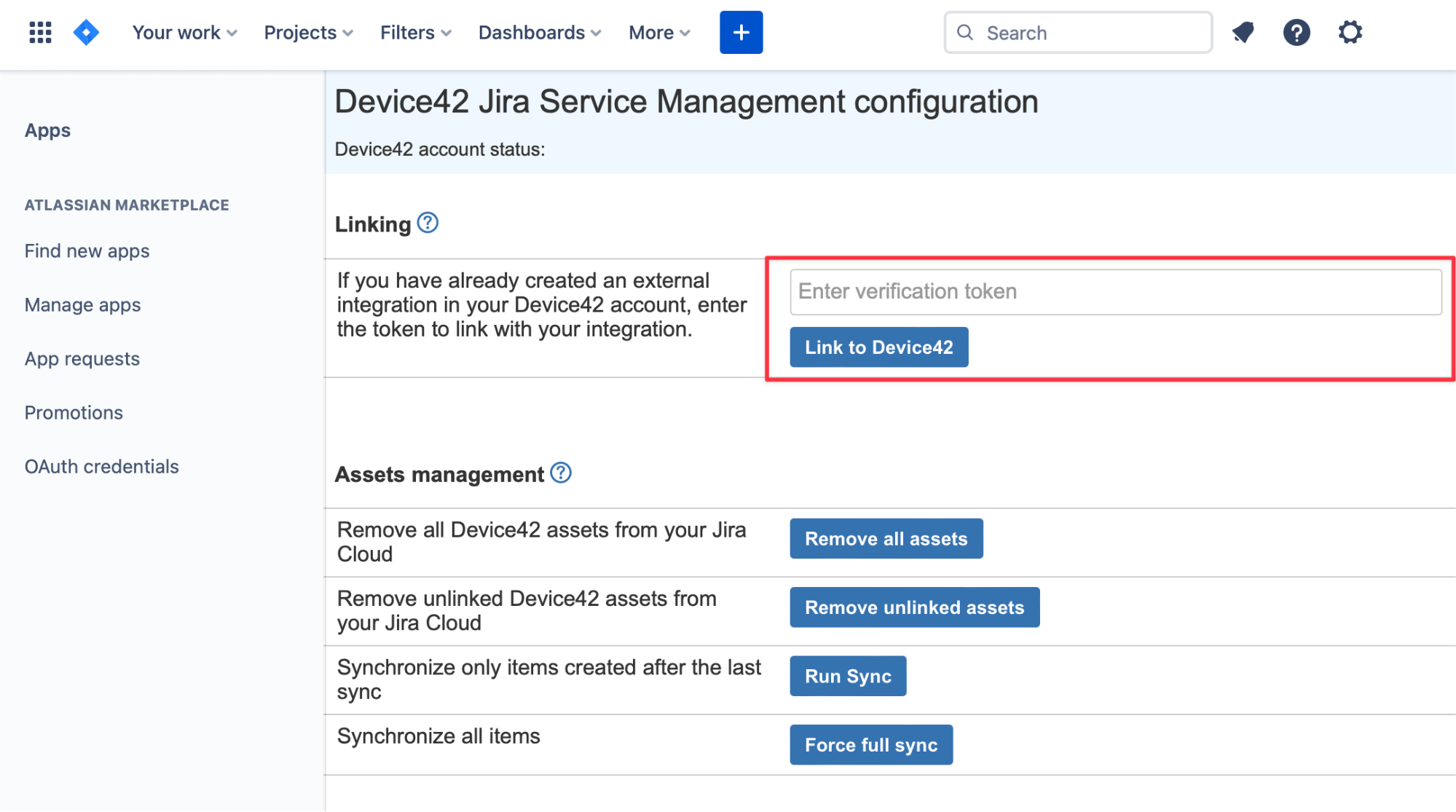Click the Link to Device42 button
1456x812 pixels.
click(x=878, y=347)
